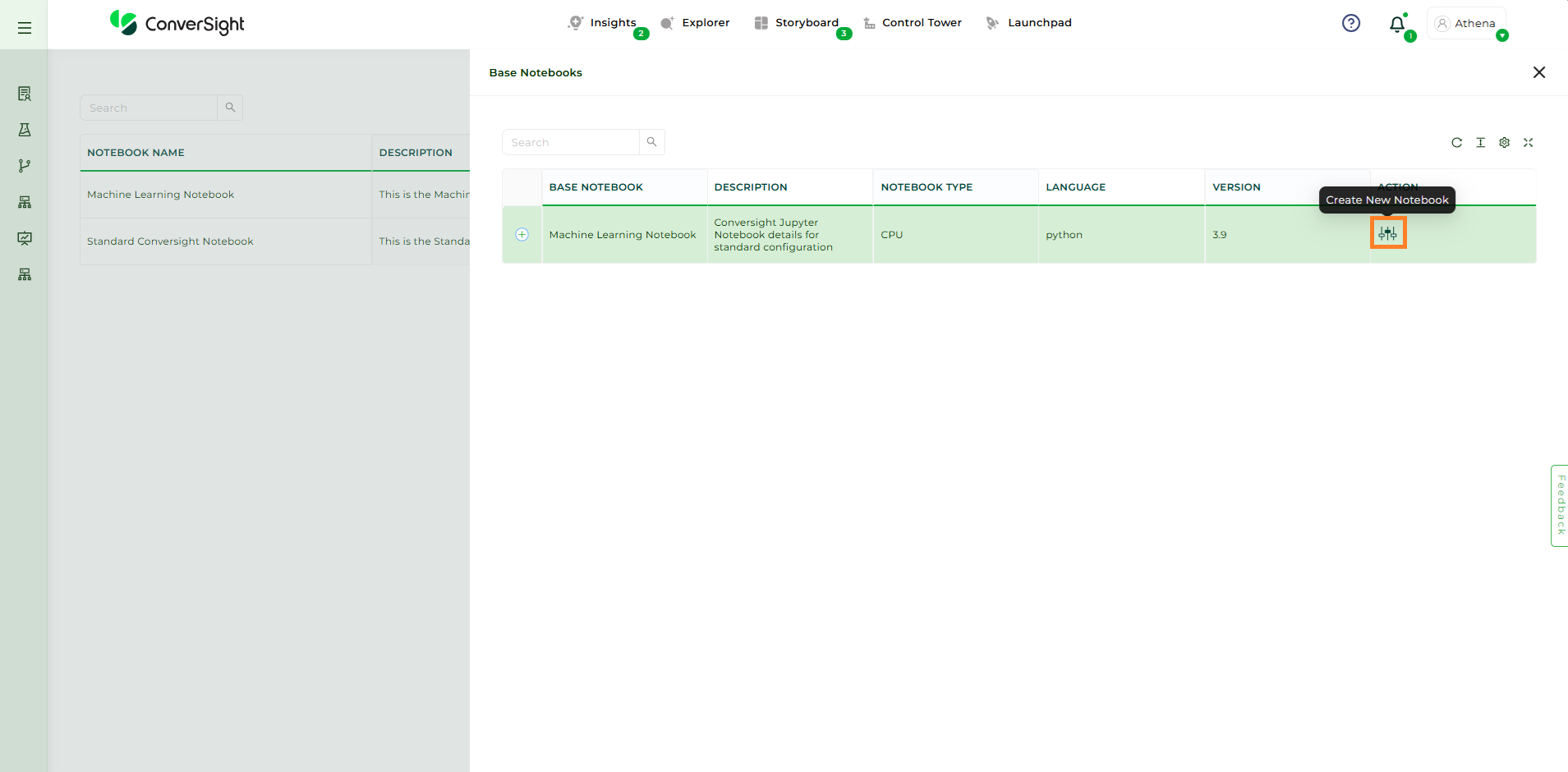Click the Base Notebooks search magnifier button
The image size is (1568, 772).
tap(651, 142)
